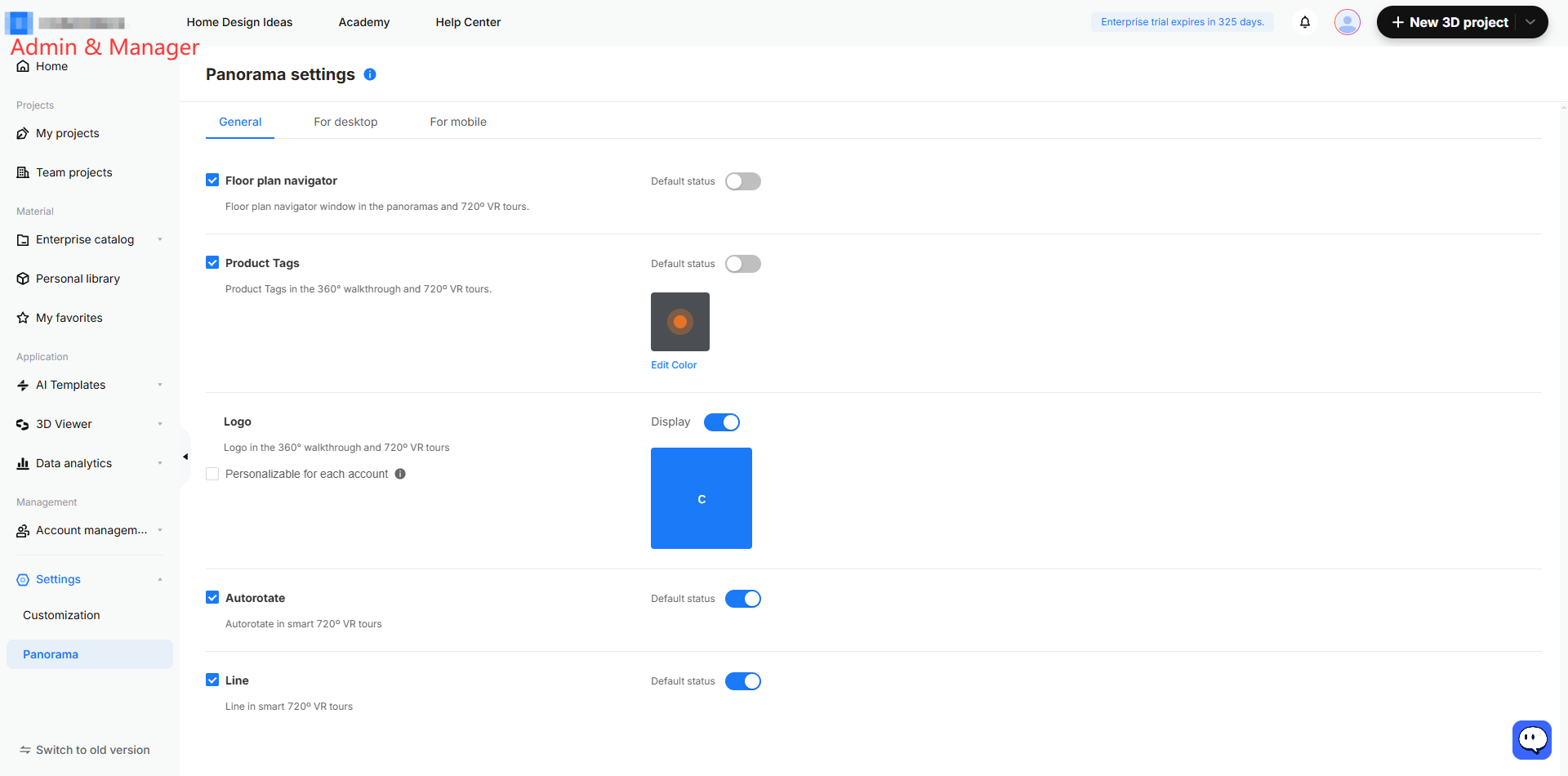Open the chat support bubble

[x=1532, y=740]
